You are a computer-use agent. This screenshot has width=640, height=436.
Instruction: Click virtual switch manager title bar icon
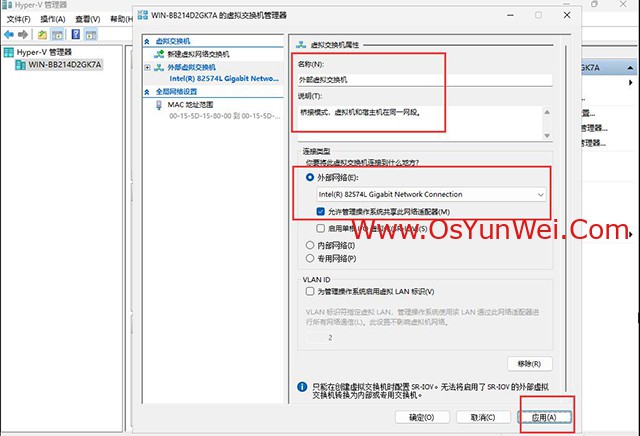point(143,15)
